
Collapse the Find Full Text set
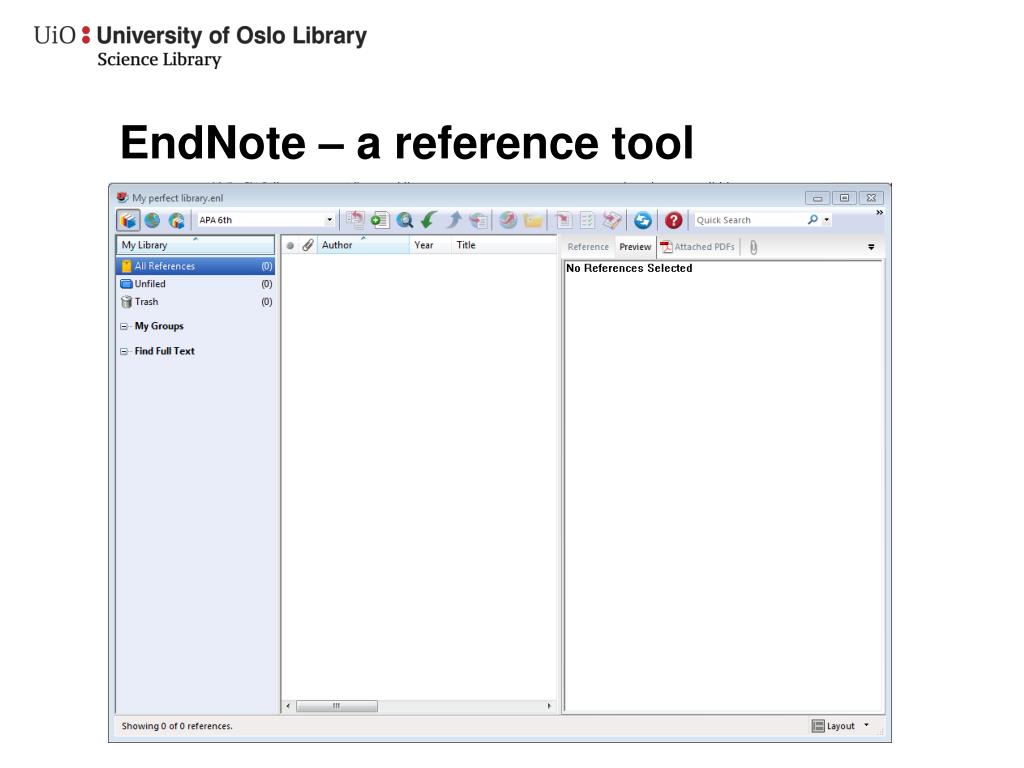pyautogui.click(x=124, y=351)
